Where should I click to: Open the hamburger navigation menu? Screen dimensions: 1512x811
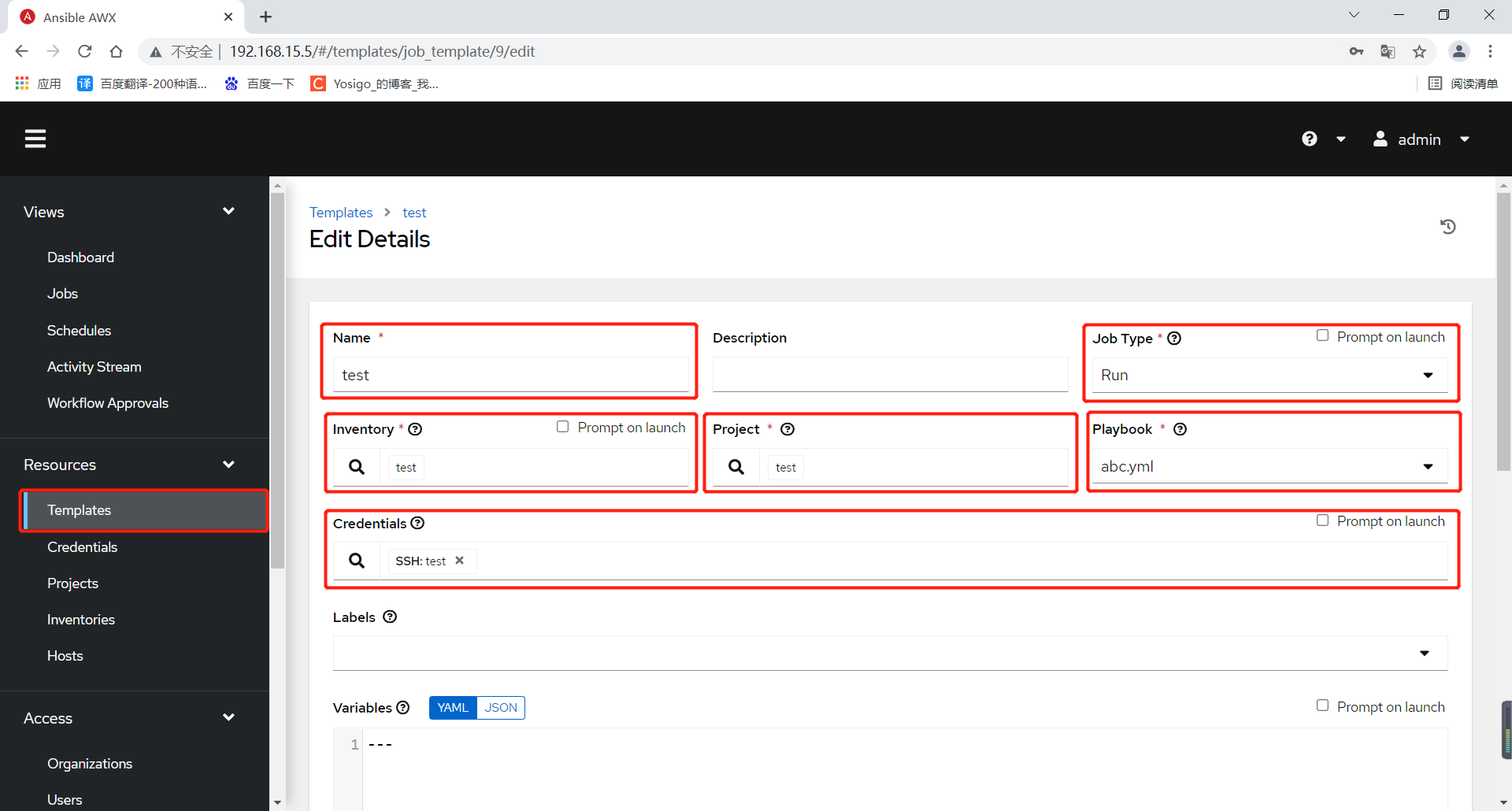tap(35, 139)
